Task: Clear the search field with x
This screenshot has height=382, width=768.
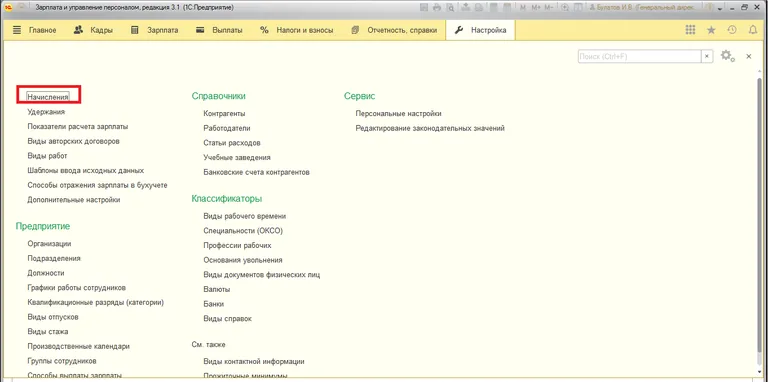Action: 707,57
